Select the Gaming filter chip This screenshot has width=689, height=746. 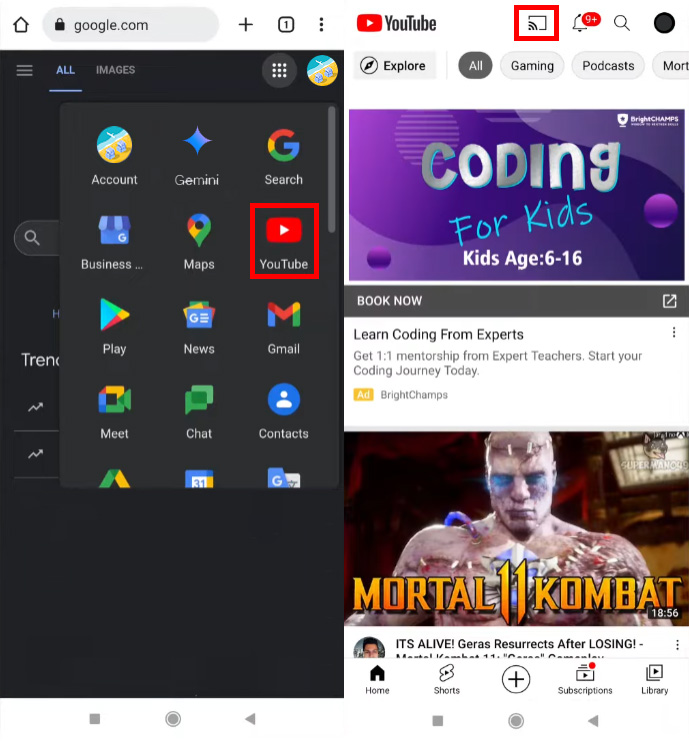[x=532, y=66]
